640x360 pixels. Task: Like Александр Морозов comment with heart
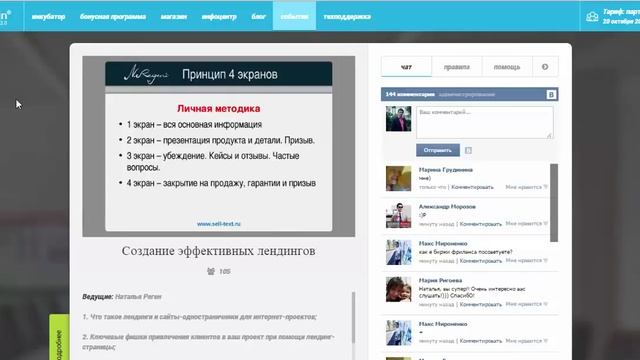tap(545, 224)
